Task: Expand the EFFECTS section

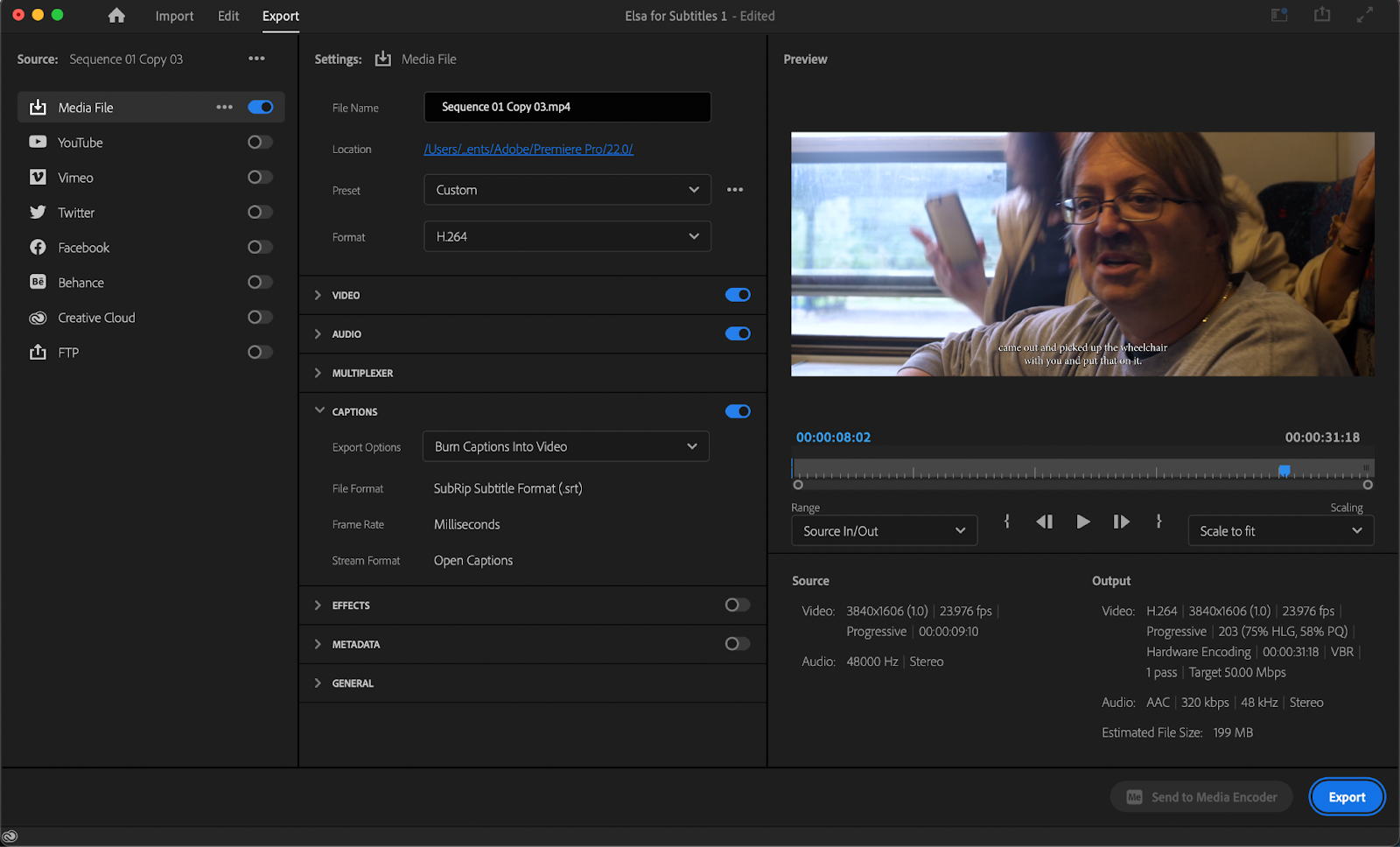Action: tap(318, 605)
